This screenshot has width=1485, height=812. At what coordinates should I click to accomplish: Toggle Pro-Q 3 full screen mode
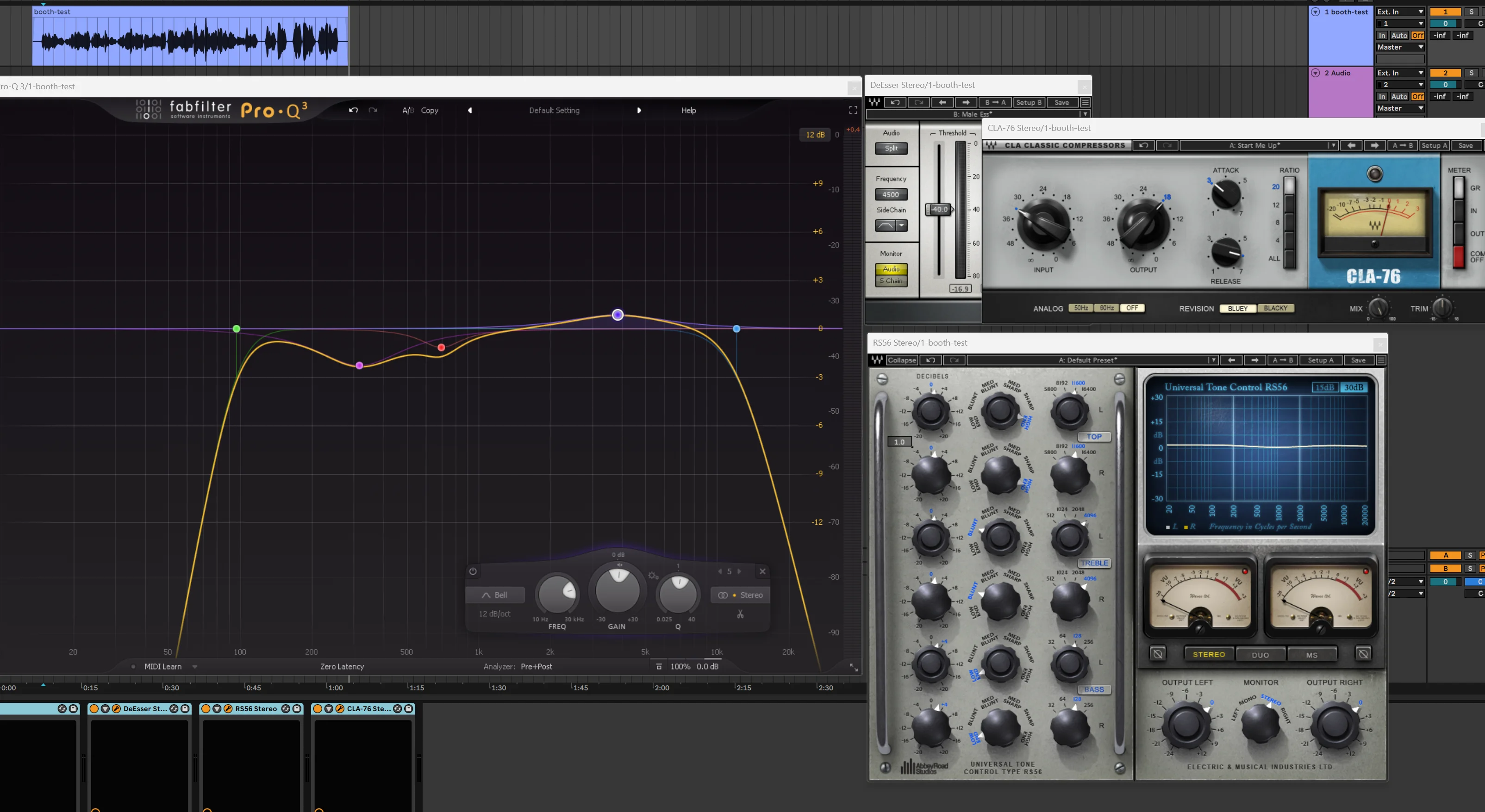pos(853,110)
